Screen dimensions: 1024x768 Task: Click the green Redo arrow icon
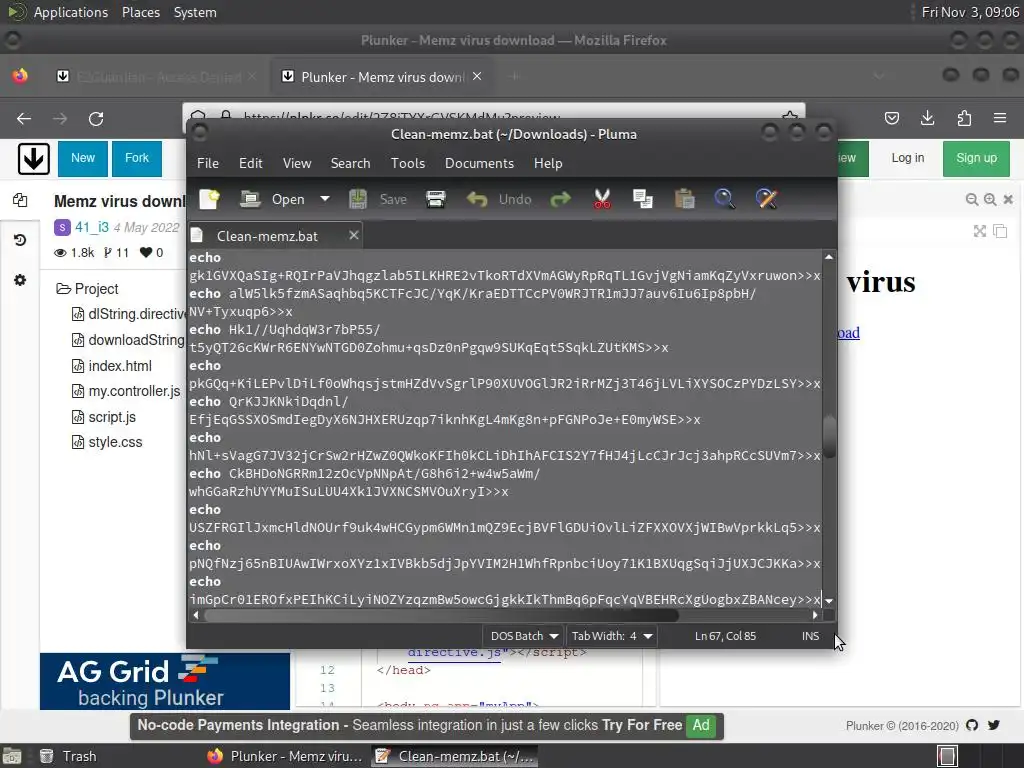point(560,199)
